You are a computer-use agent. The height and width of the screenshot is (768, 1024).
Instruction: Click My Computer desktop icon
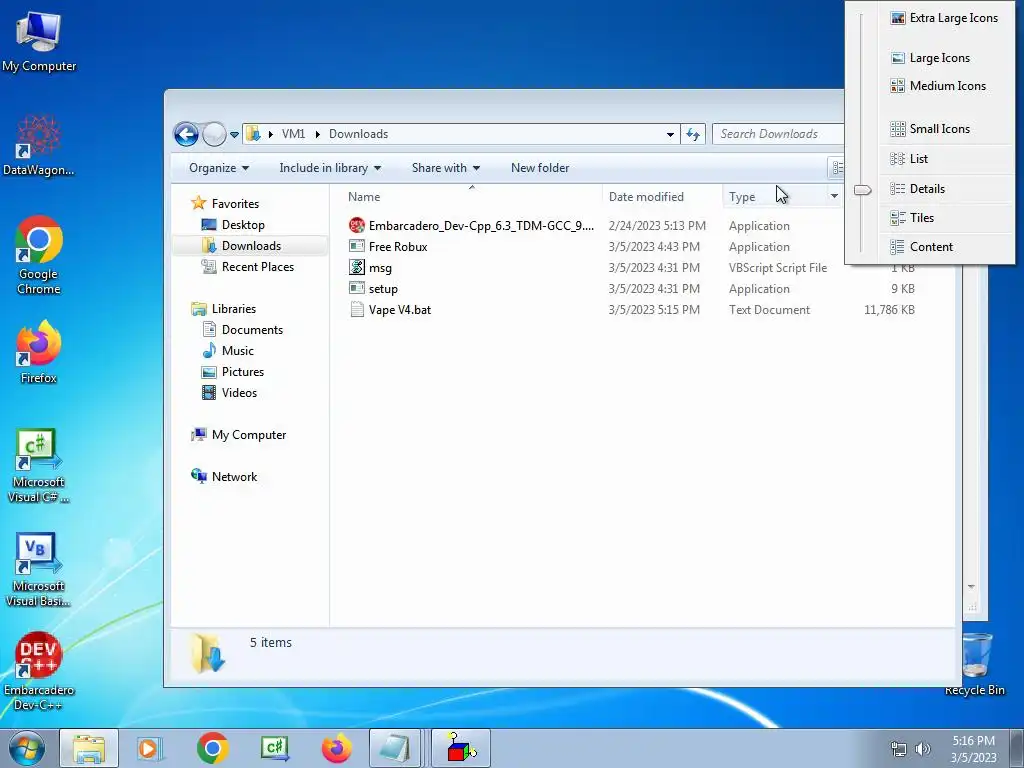(39, 40)
